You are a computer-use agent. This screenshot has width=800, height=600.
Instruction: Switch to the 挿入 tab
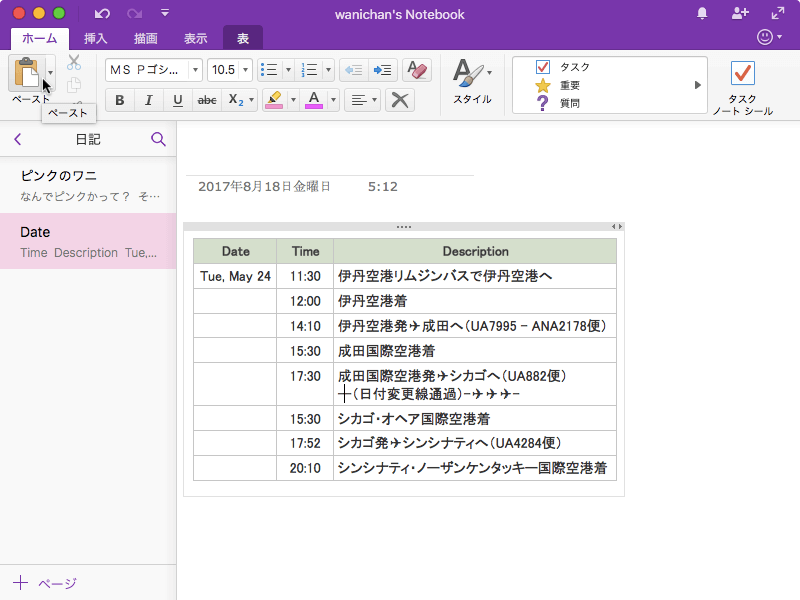(96, 39)
